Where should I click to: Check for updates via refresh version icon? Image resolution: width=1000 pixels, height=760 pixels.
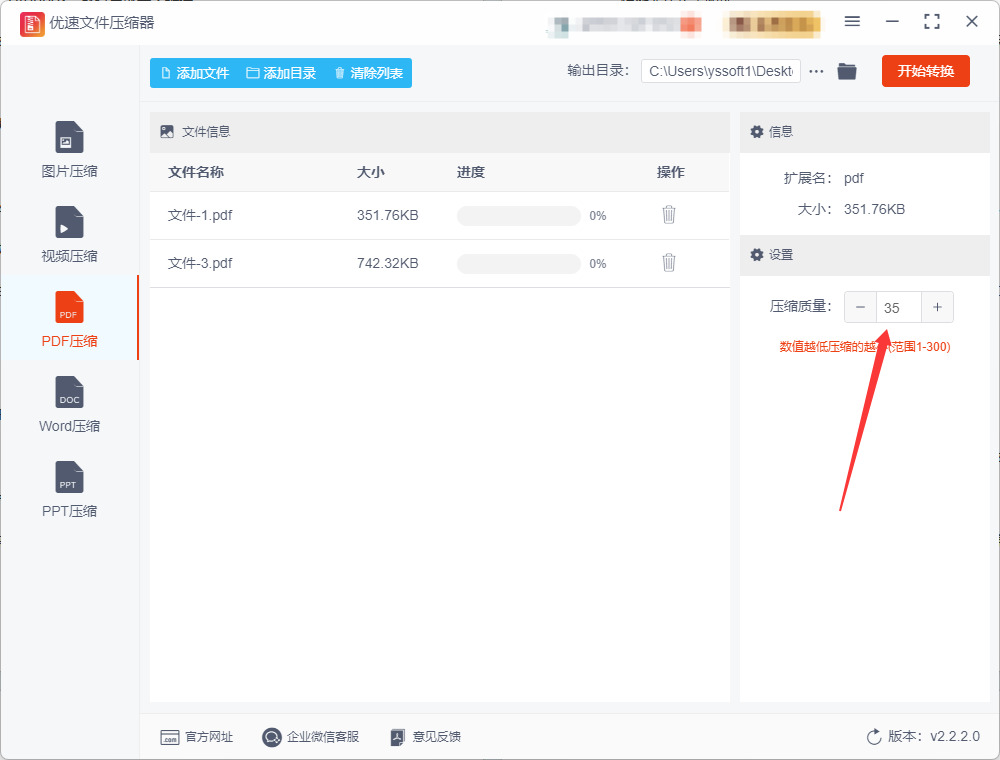(874, 737)
